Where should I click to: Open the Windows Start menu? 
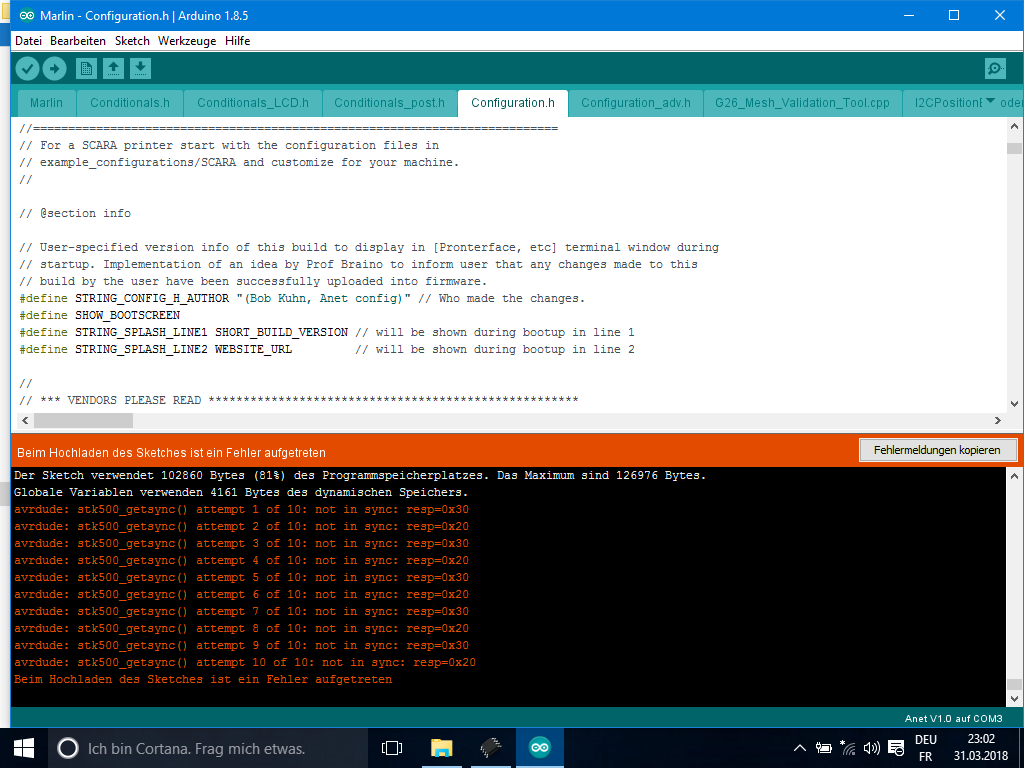[24, 748]
